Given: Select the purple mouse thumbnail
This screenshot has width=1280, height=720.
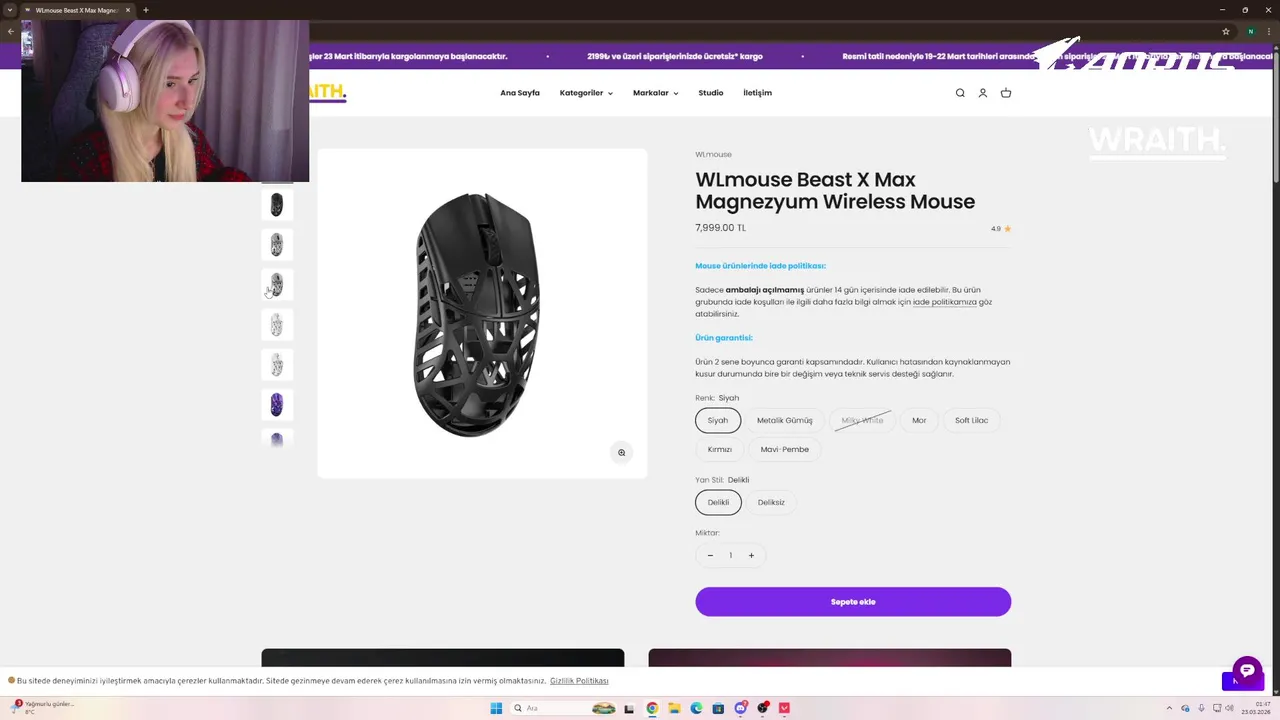Looking at the screenshot, I should pyautogui.click(x=277, y=405).
